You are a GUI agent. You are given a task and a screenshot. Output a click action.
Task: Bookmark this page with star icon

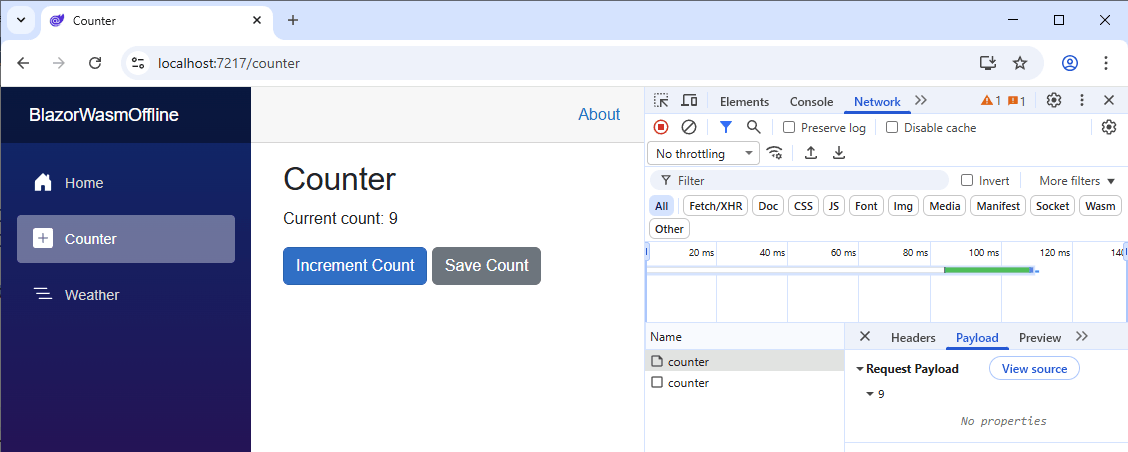point(1020,63)
